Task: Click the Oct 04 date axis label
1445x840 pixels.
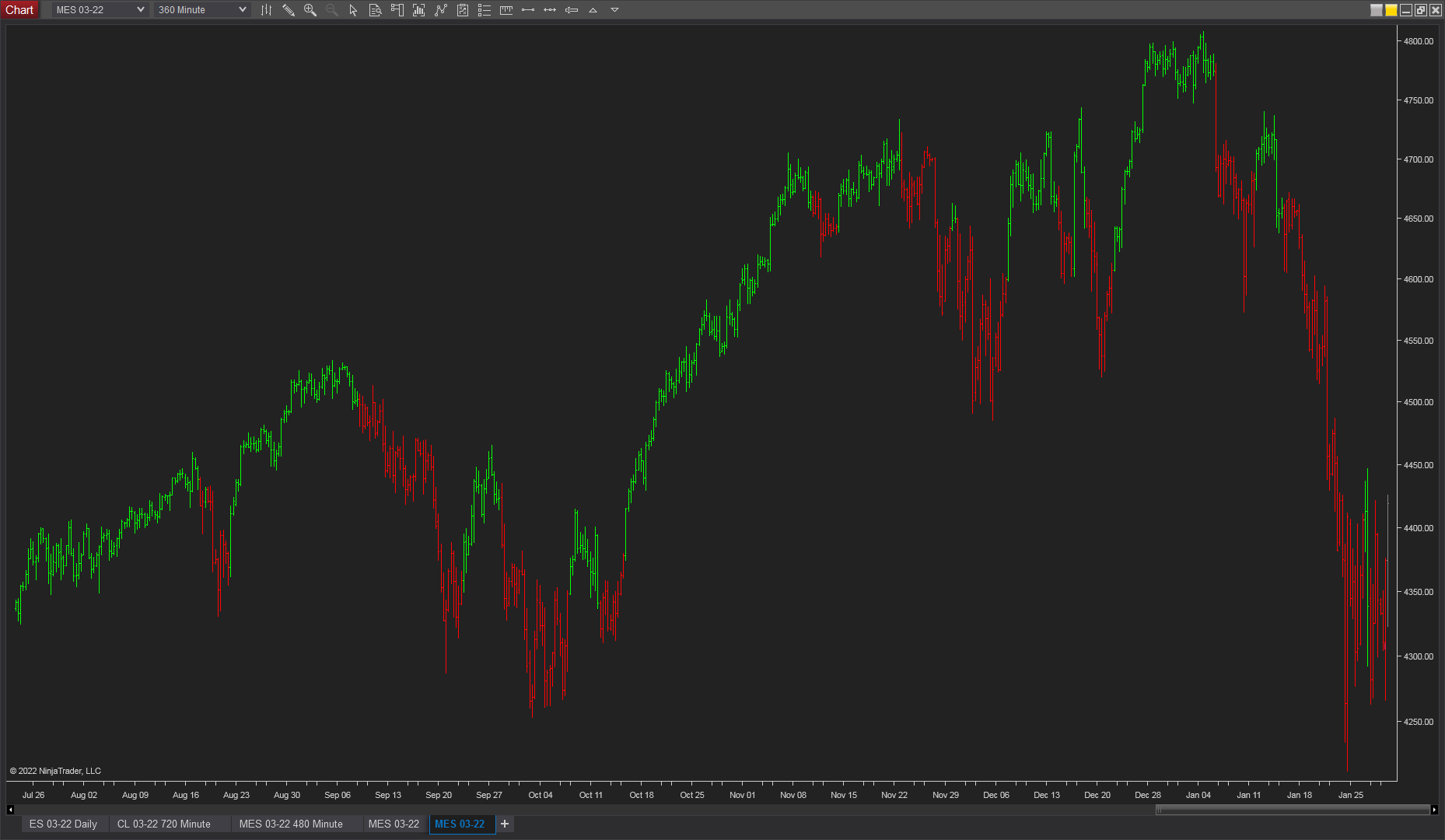Action: [541, 795]
